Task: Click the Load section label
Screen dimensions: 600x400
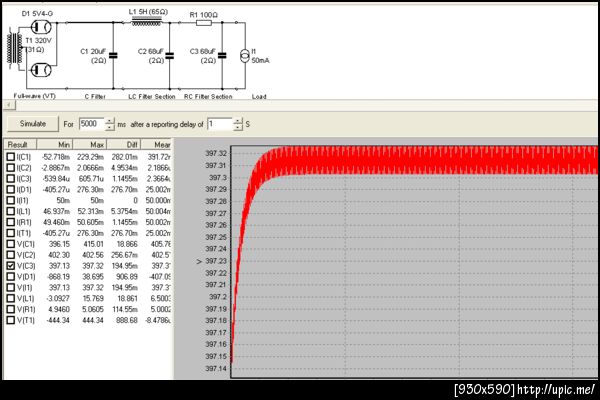Action: 259,96
